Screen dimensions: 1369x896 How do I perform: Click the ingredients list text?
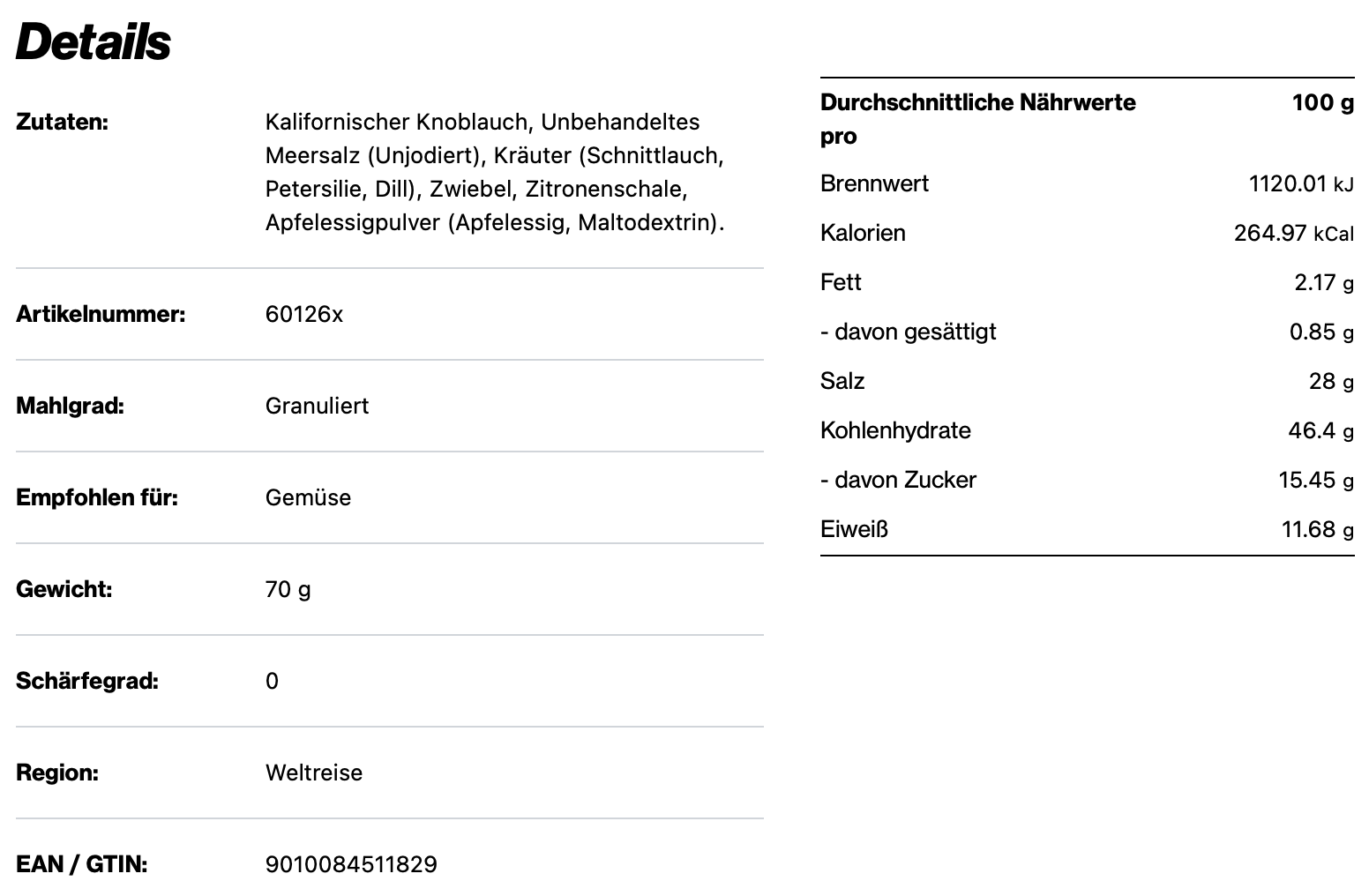coord(494,172)
